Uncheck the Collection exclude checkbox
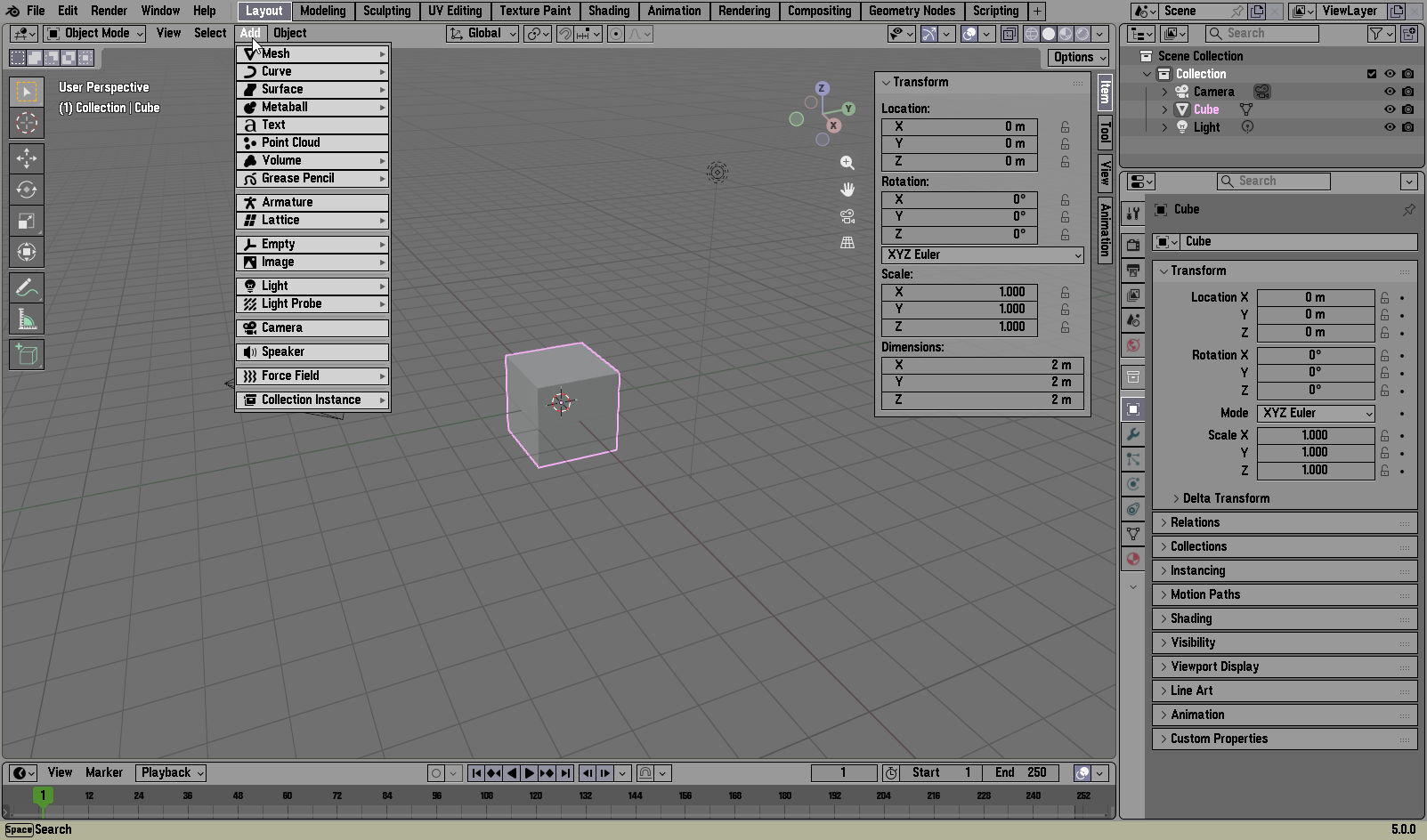 1372,74
